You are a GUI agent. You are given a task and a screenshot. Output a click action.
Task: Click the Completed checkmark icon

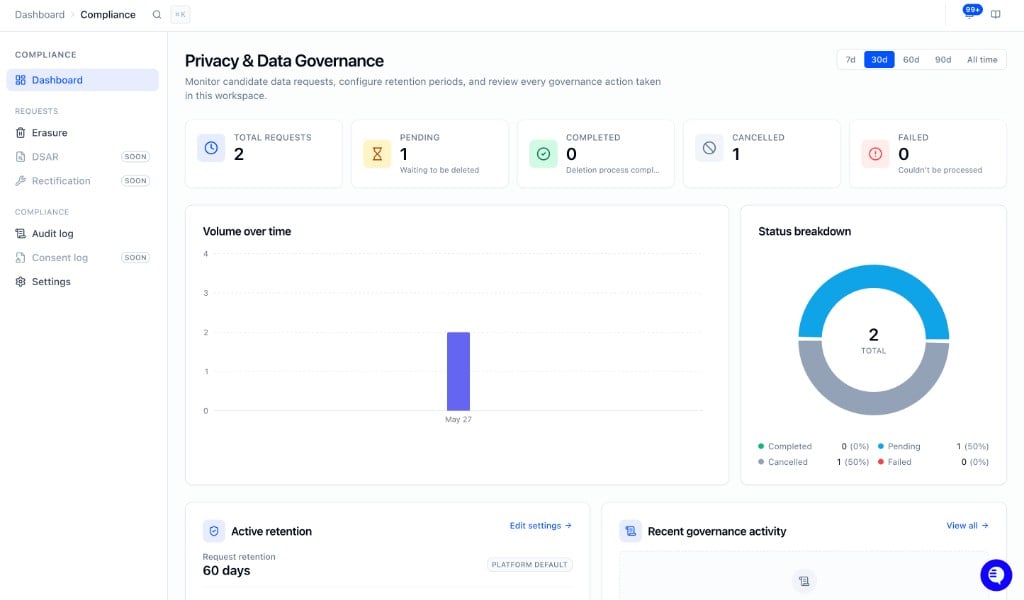(543, 154)
